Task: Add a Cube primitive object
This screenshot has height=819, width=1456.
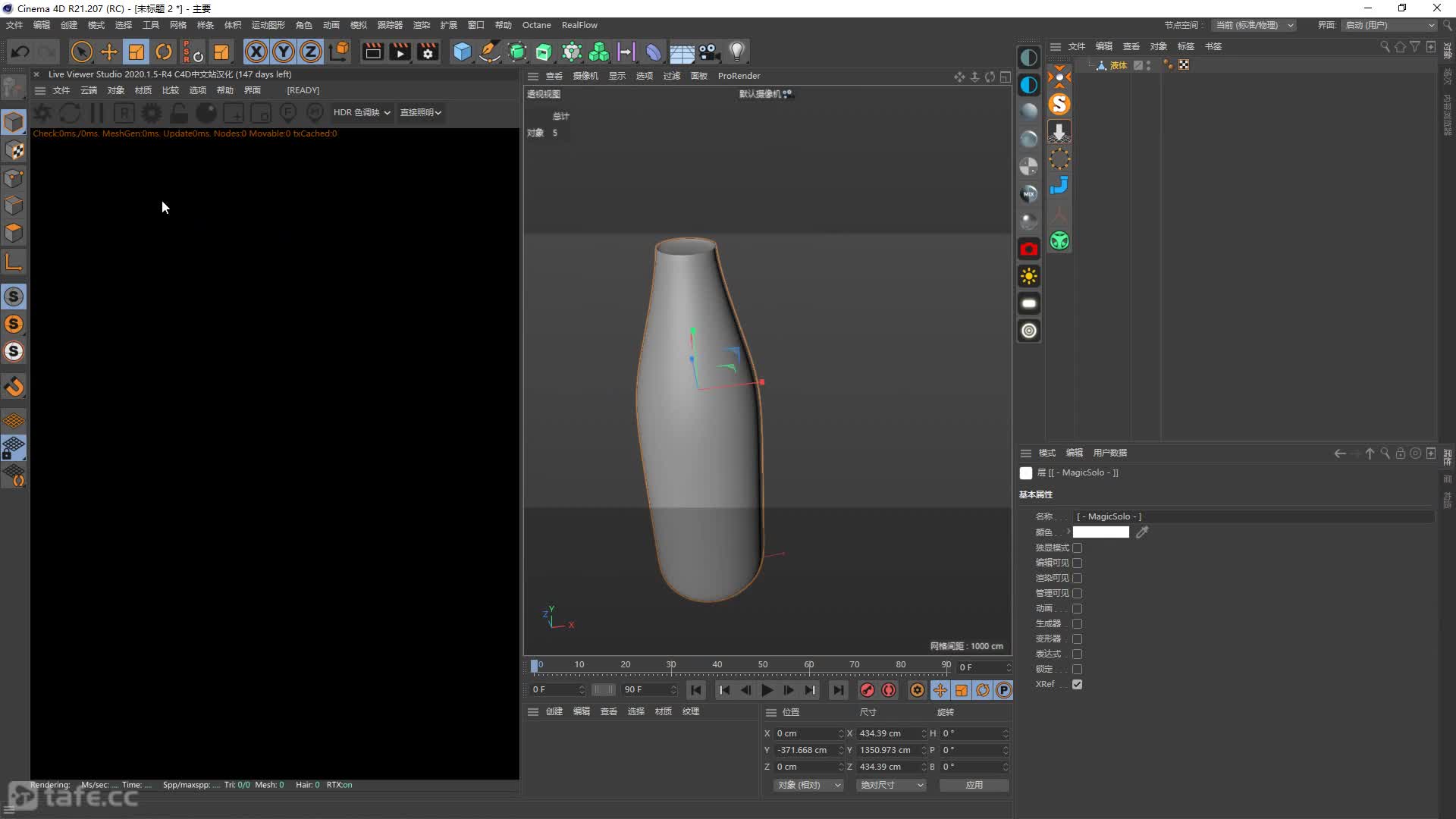Action: coord(462,52)
